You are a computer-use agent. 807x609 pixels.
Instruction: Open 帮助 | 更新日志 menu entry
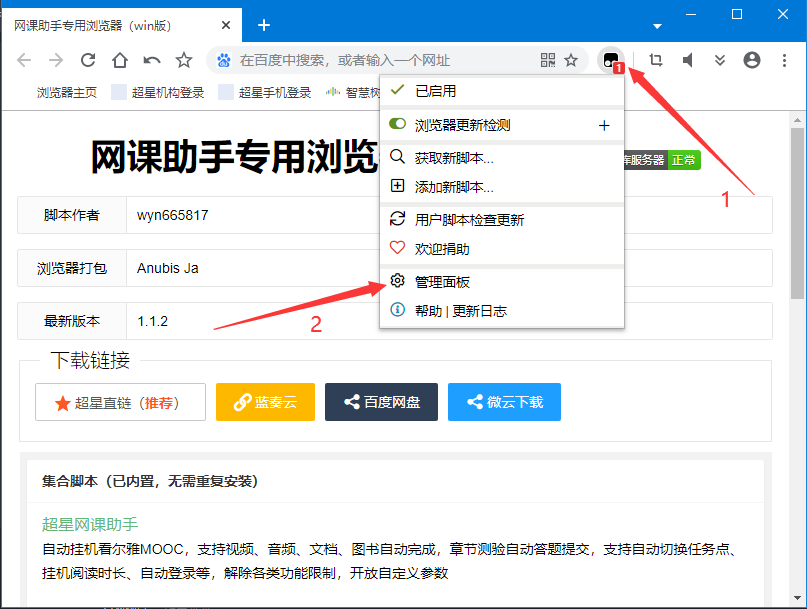click(502, 311)
